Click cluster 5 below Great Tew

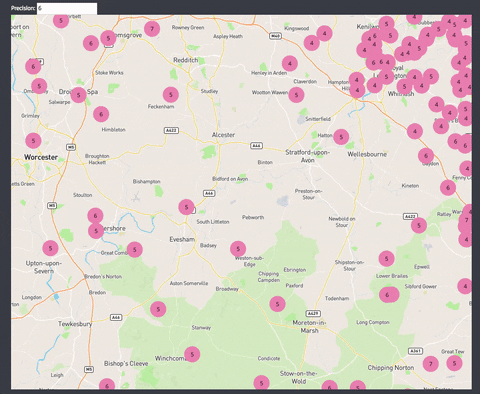[x=454, y=363]
